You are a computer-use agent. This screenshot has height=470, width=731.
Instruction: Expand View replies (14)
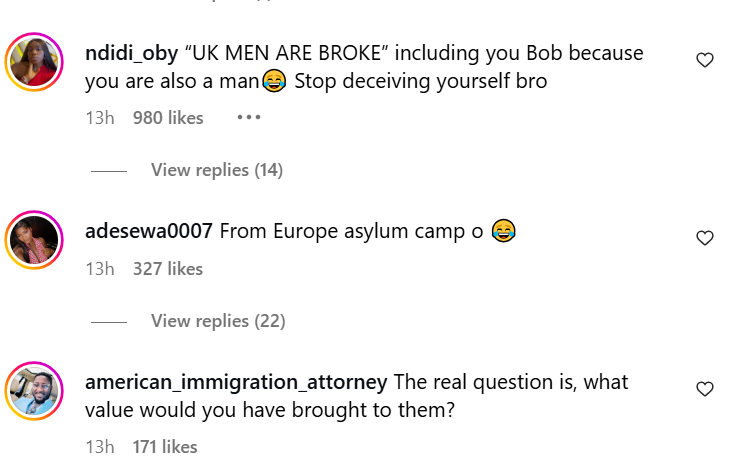click(217, 170)
